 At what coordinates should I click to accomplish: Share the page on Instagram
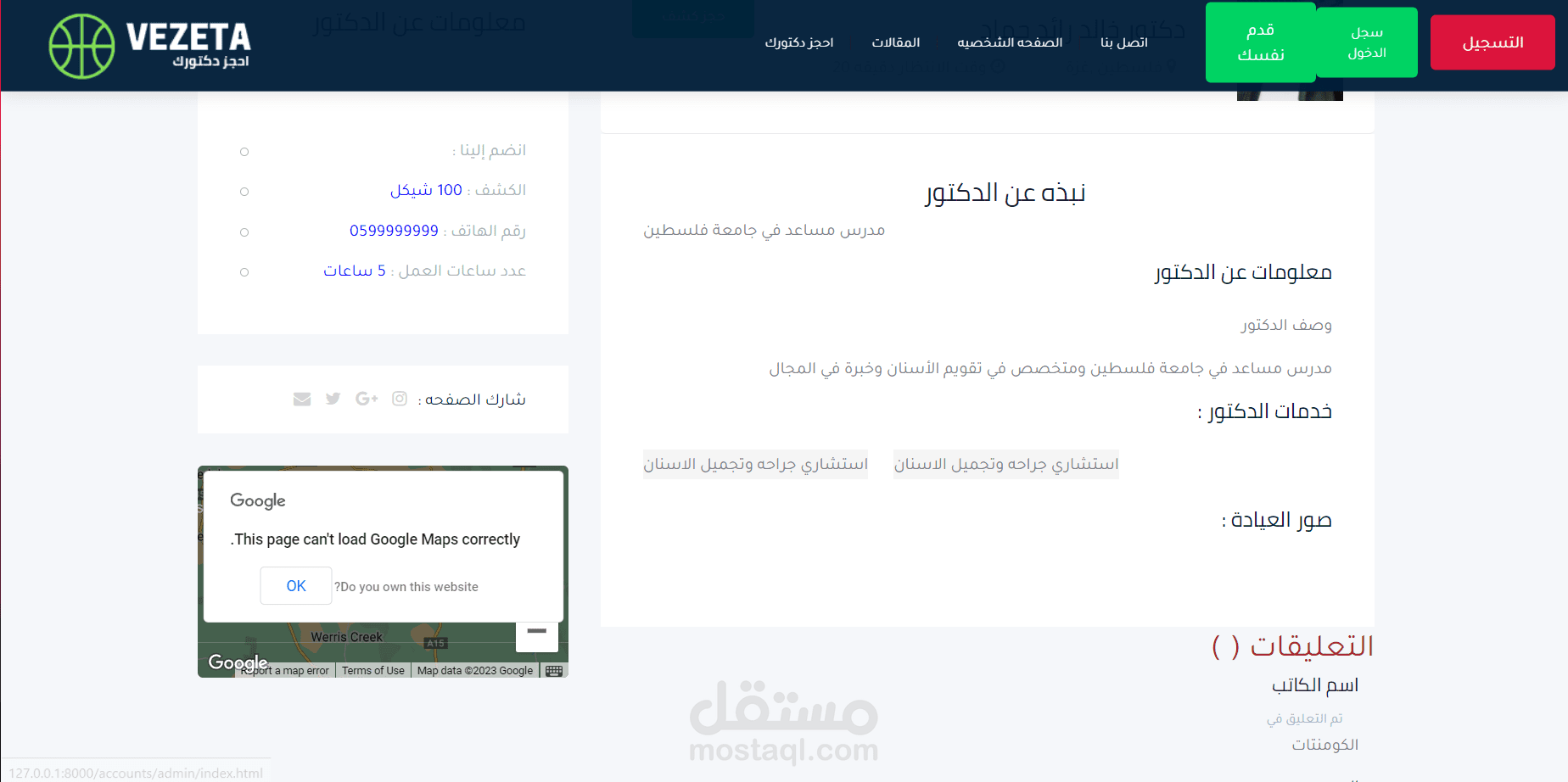(x=400, y=399)
